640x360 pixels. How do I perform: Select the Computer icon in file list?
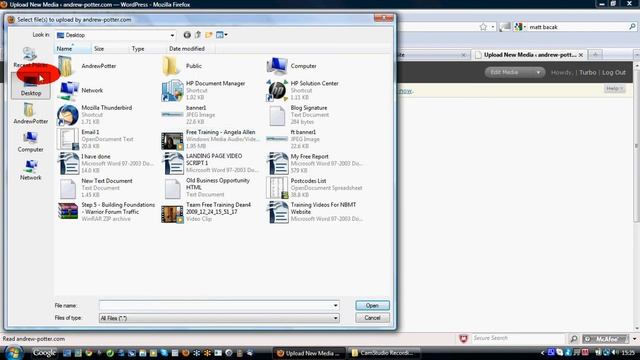tap(277, 66)
